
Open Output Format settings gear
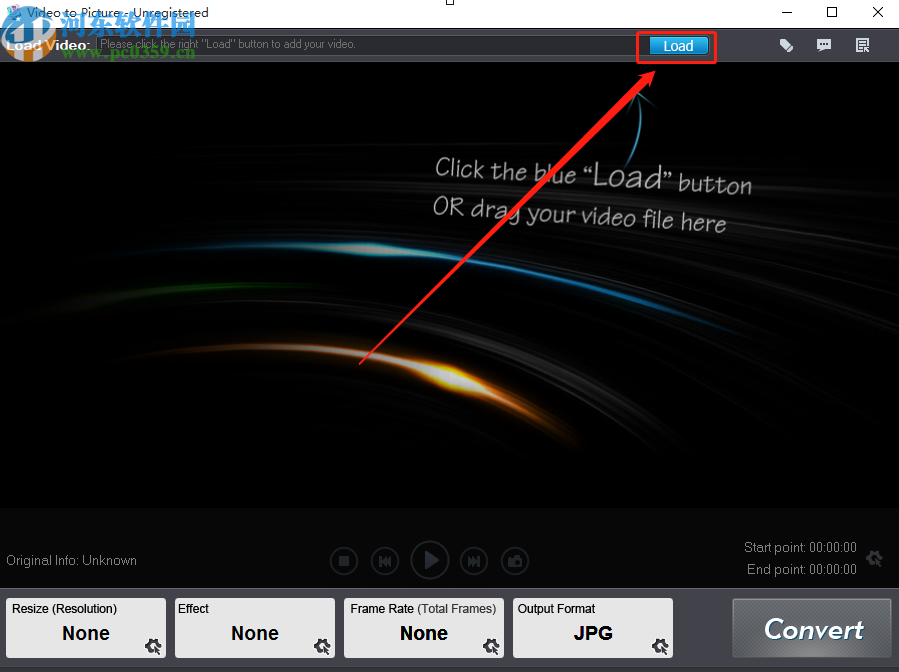(660, 646)
